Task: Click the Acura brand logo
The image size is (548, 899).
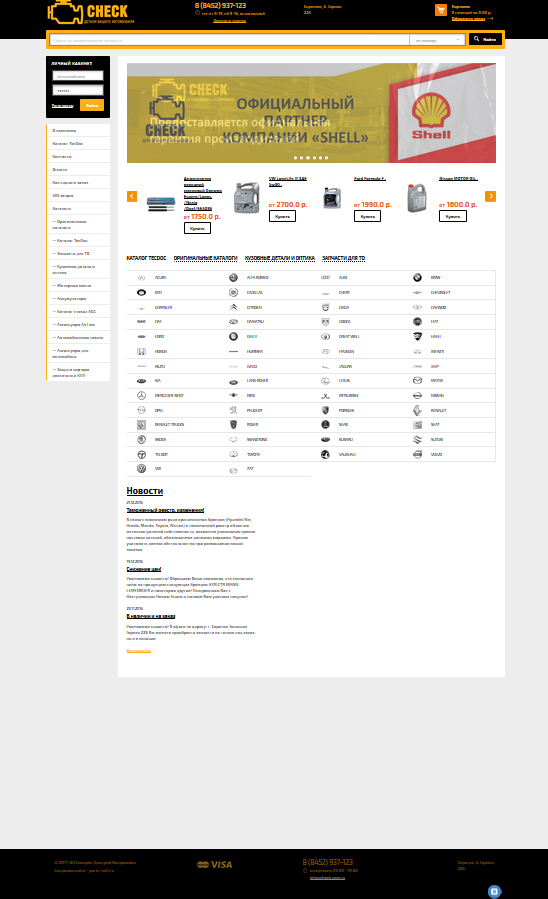Action: [x=141, y=277]
